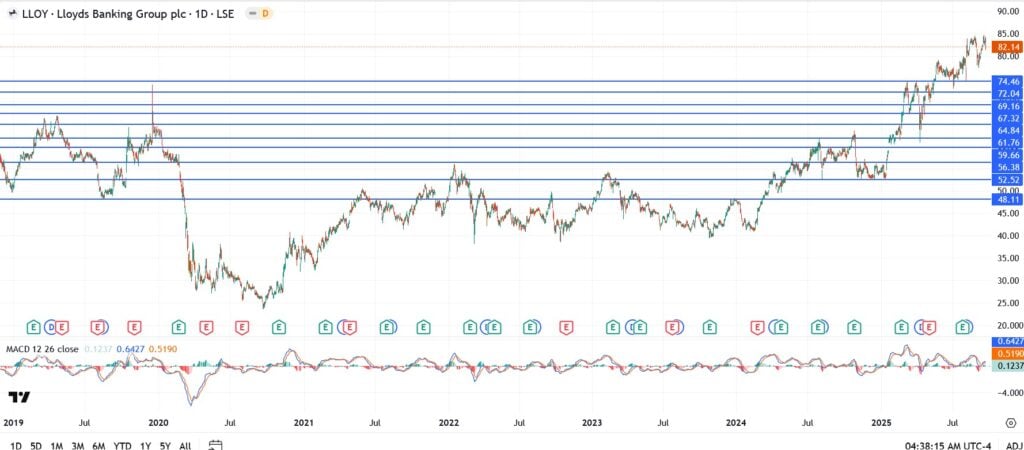Image resolution: width=1024 pixels, height=450 pixels.
Task: Click the 59.66 price level label
Action: [1007, 155]
